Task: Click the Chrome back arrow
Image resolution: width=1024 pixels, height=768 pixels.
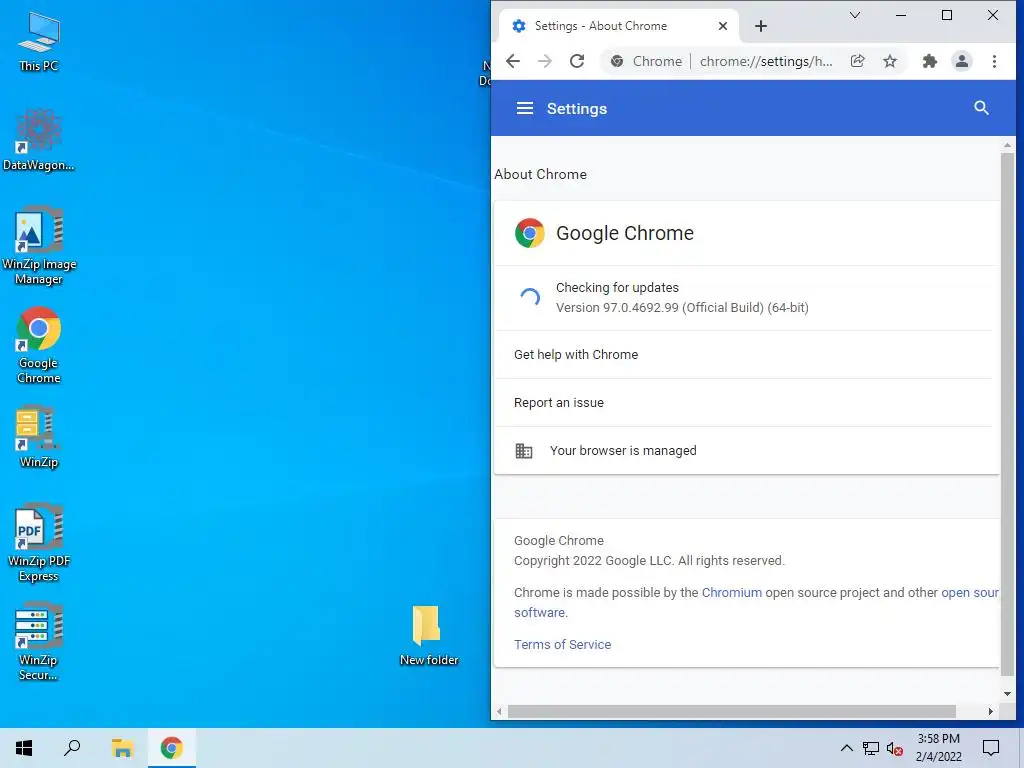Action: tap(513, 61)
